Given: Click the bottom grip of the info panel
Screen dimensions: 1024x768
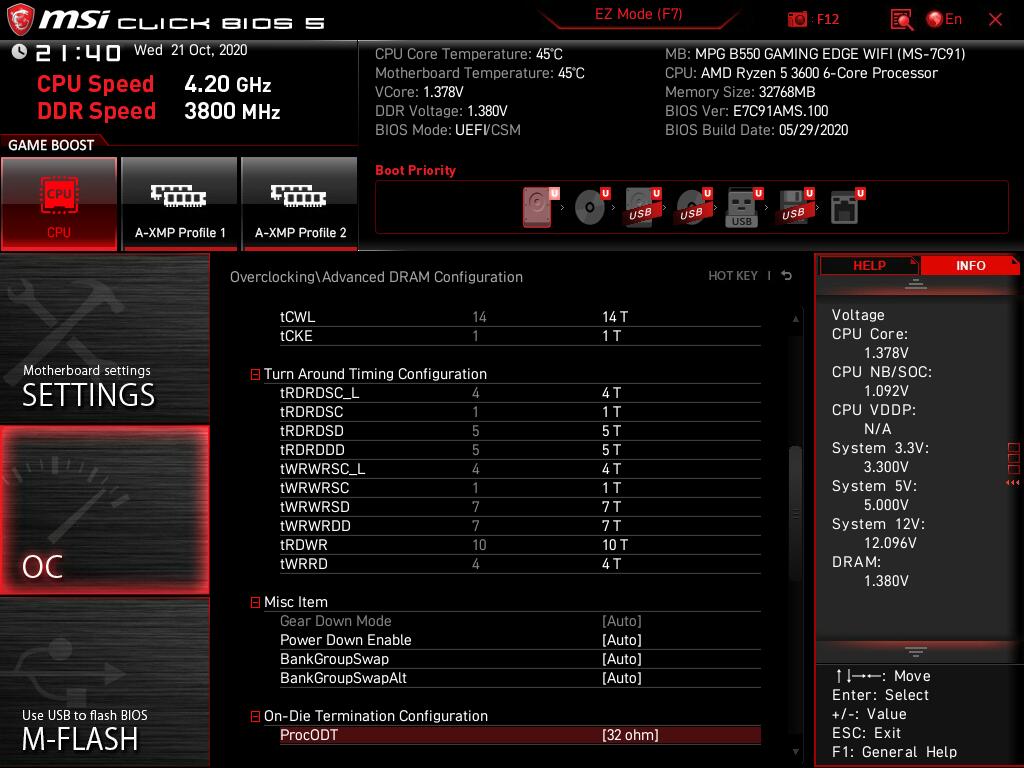Looking at the screenshot, I should point(916,652).
